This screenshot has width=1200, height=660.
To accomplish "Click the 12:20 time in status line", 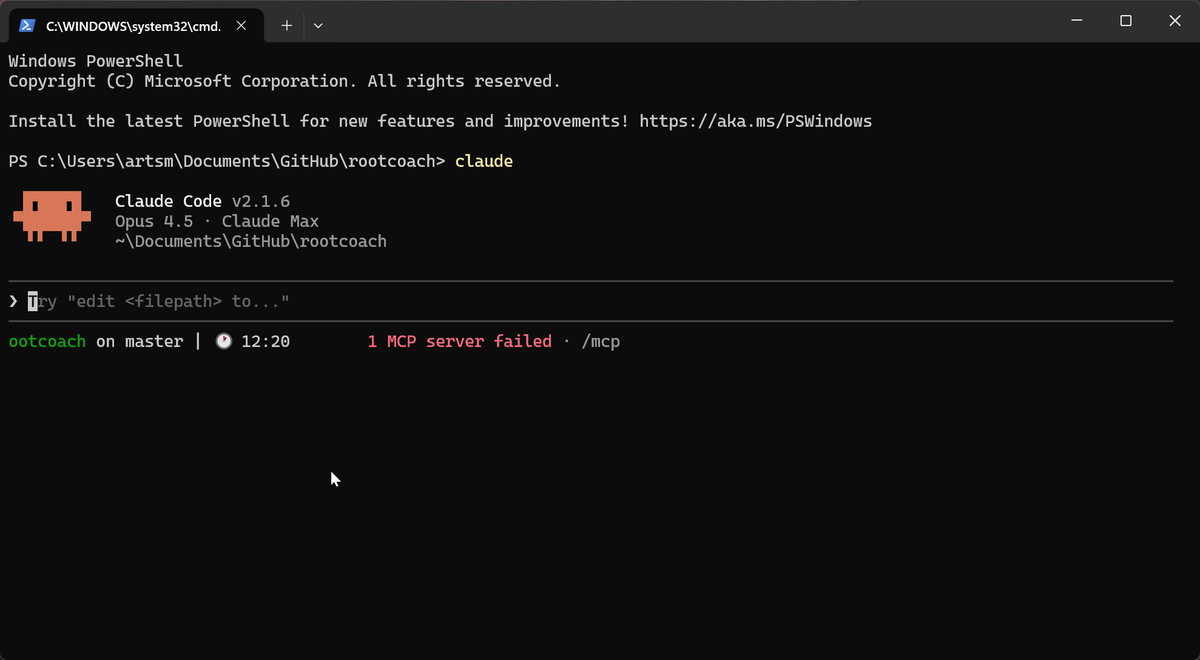I will [x=265, y=341].
